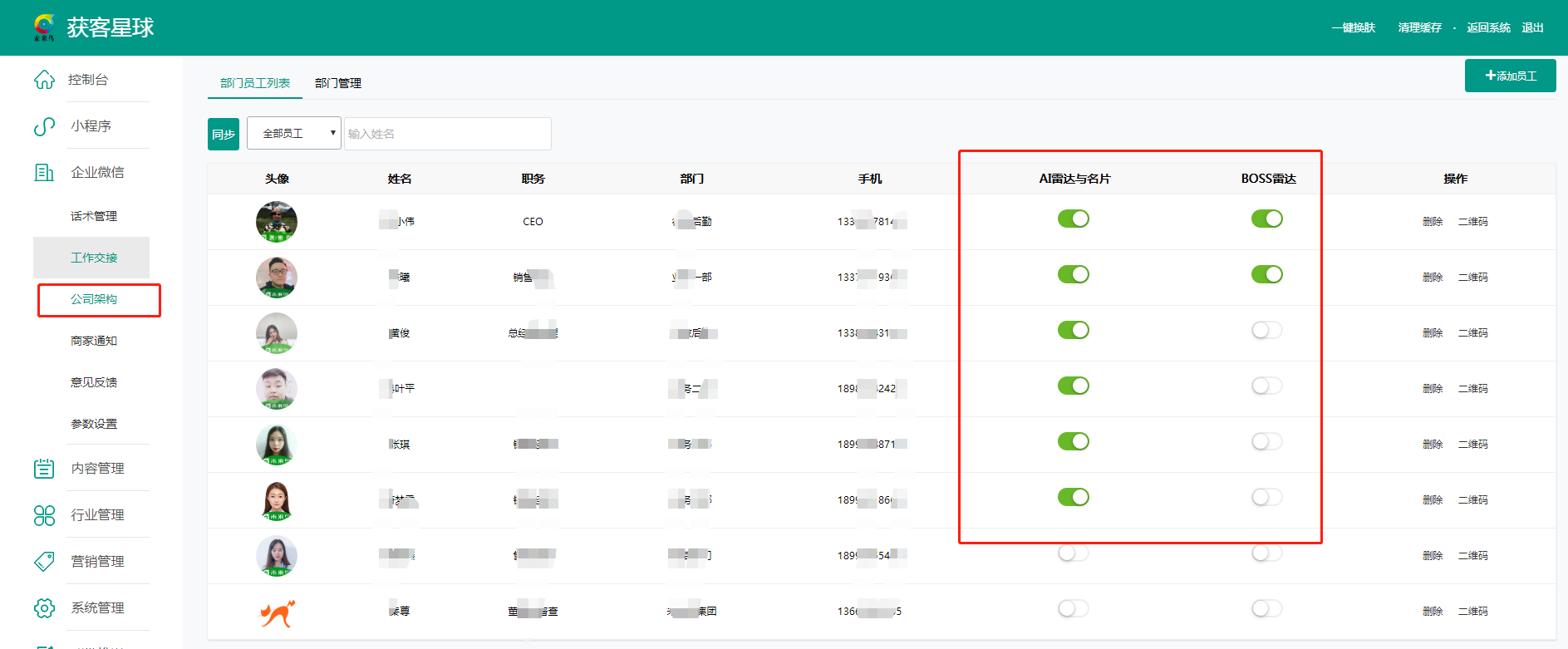1568x649 pixels.
Task: Switch to the 部门管理 tab
Action: pyautogui.click(x=337, y=83)
